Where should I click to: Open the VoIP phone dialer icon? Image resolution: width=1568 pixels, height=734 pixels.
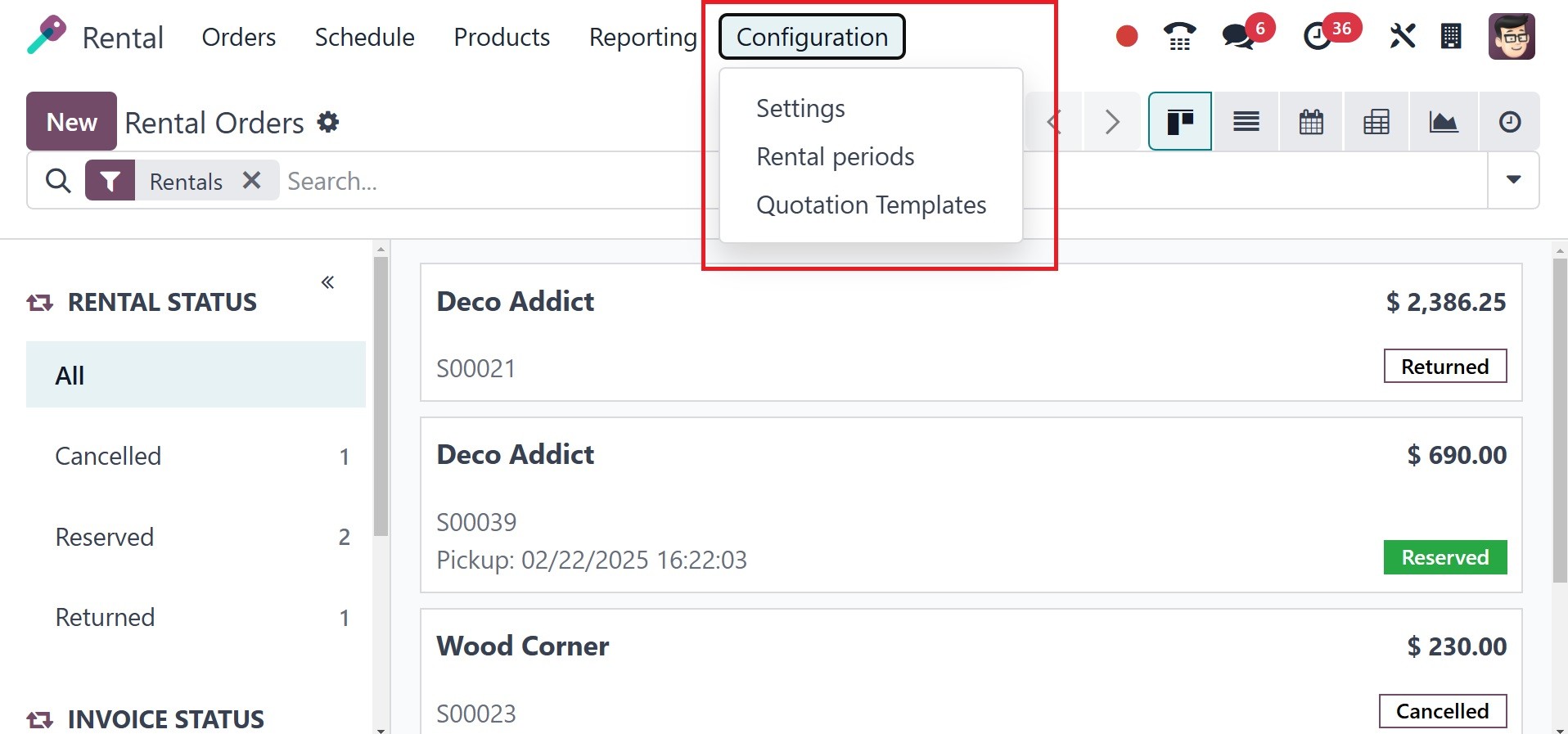click(1179, 37)
